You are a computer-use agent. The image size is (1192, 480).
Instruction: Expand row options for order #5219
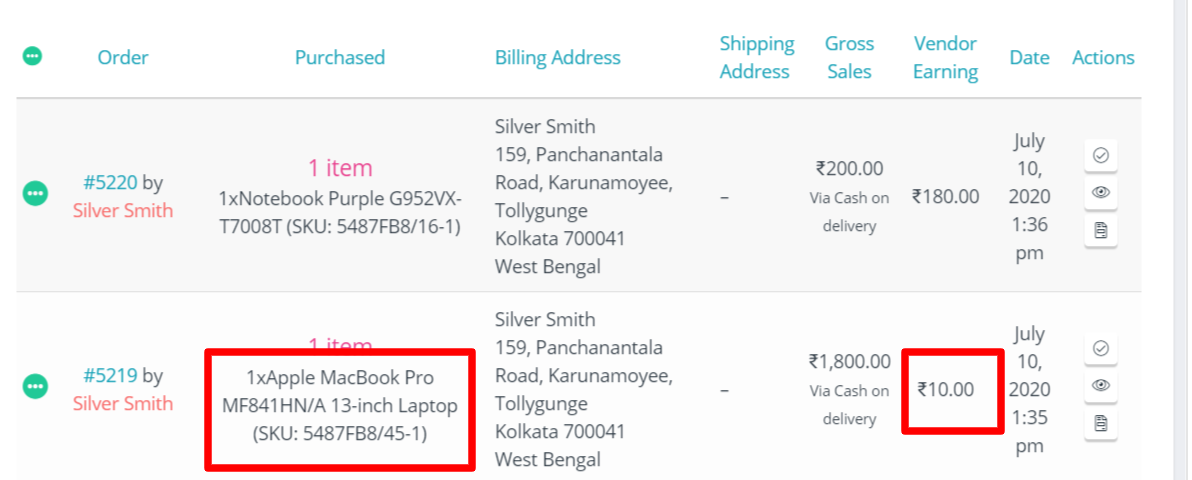35,385
